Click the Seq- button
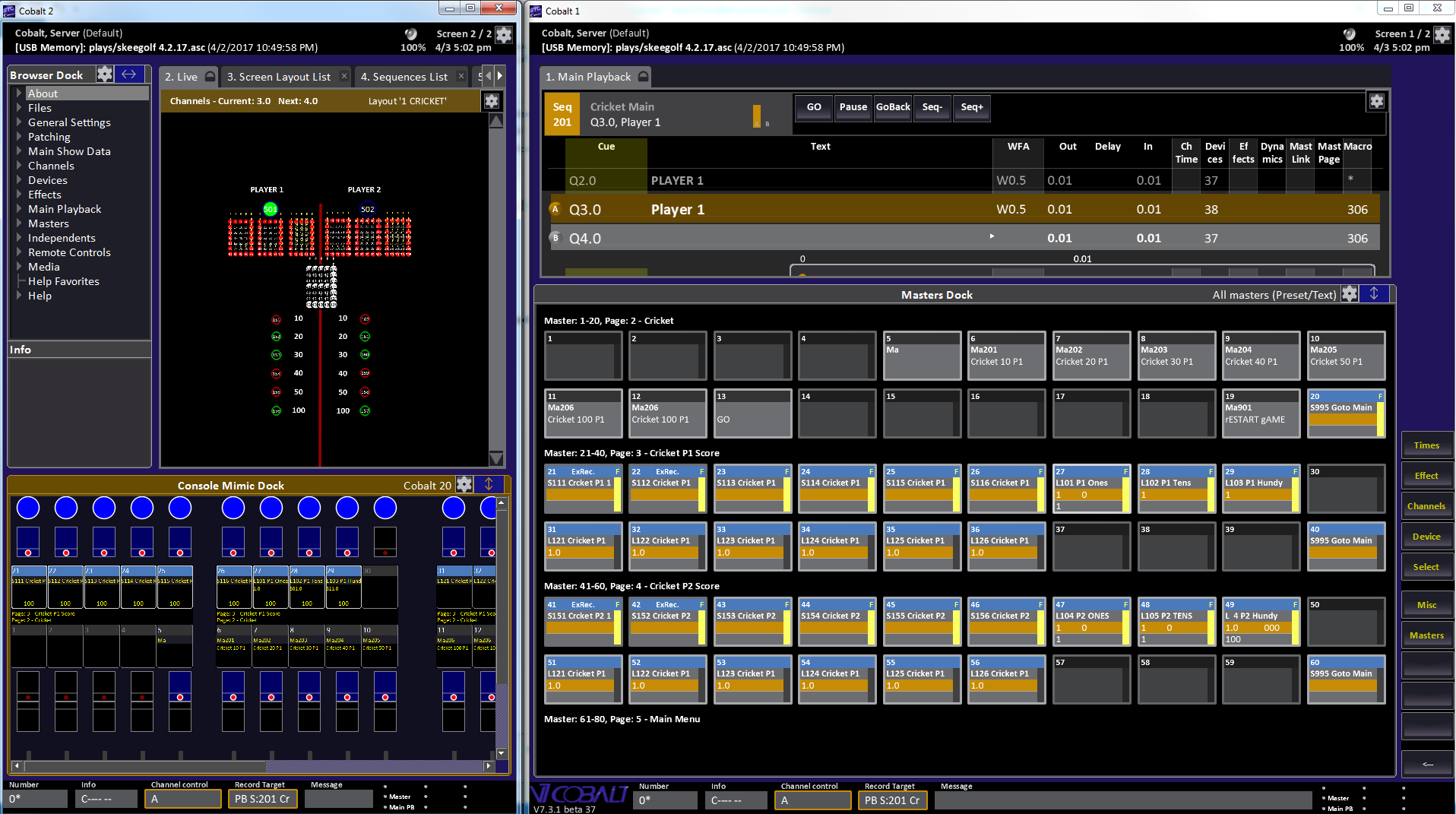The image size is (1456, 814). (x=932, y=107)
